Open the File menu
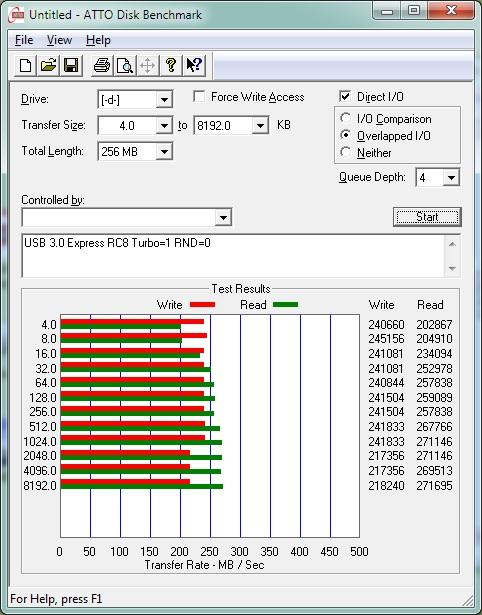Viewport: 482px width, 615px height. [24, 40]
